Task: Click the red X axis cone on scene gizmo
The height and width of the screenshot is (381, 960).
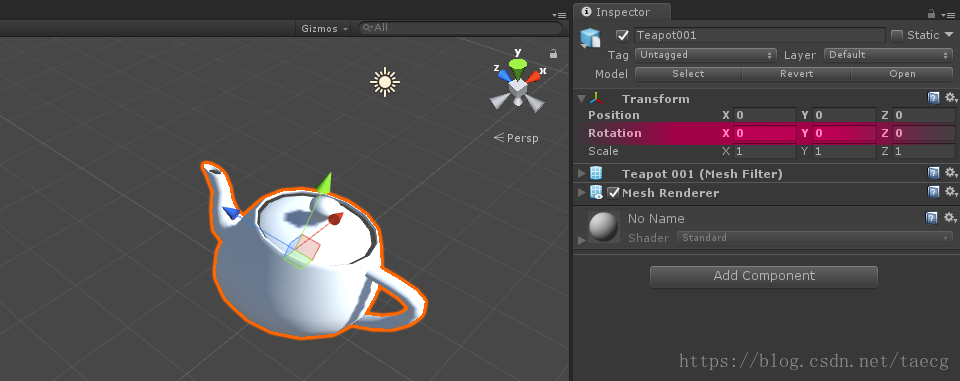Action: pos(533,77)
